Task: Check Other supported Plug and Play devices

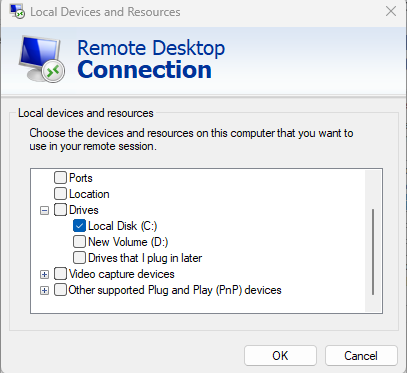Action: 60,290
